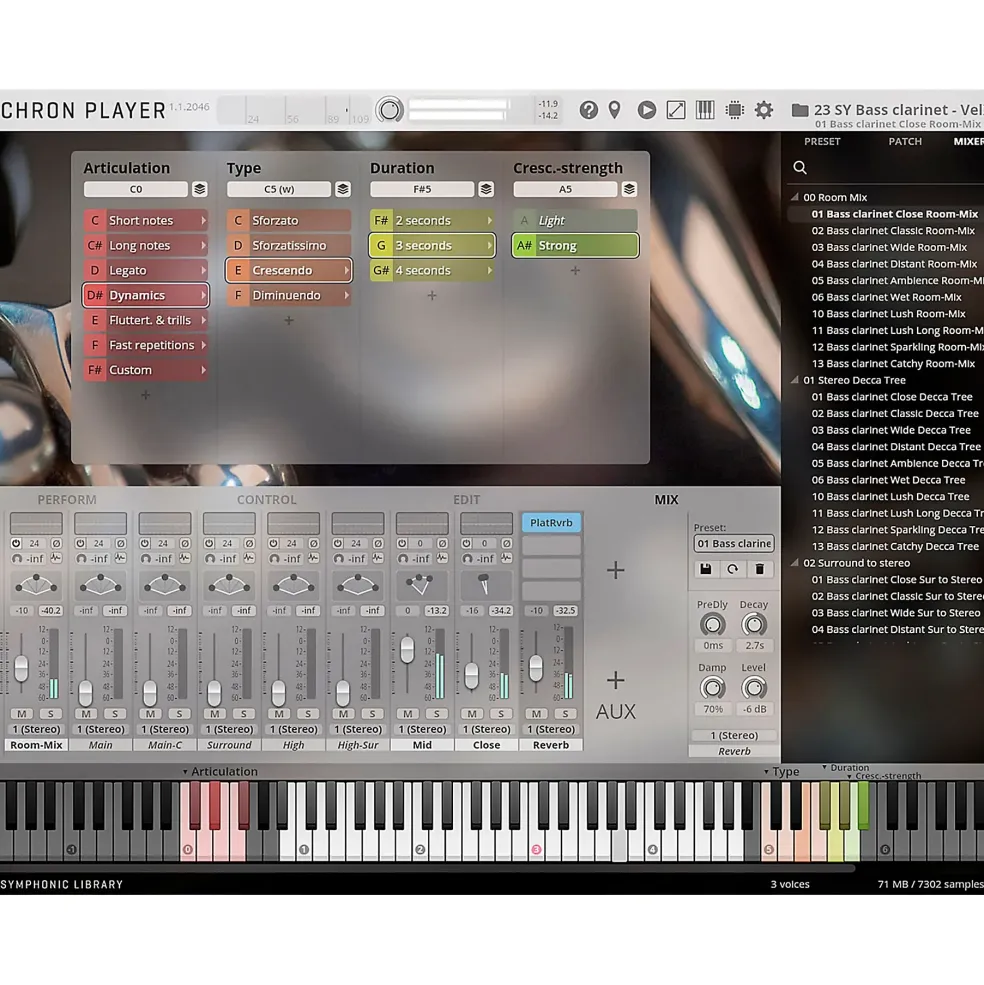Click the Room-Mix panning display

point(36,585)
